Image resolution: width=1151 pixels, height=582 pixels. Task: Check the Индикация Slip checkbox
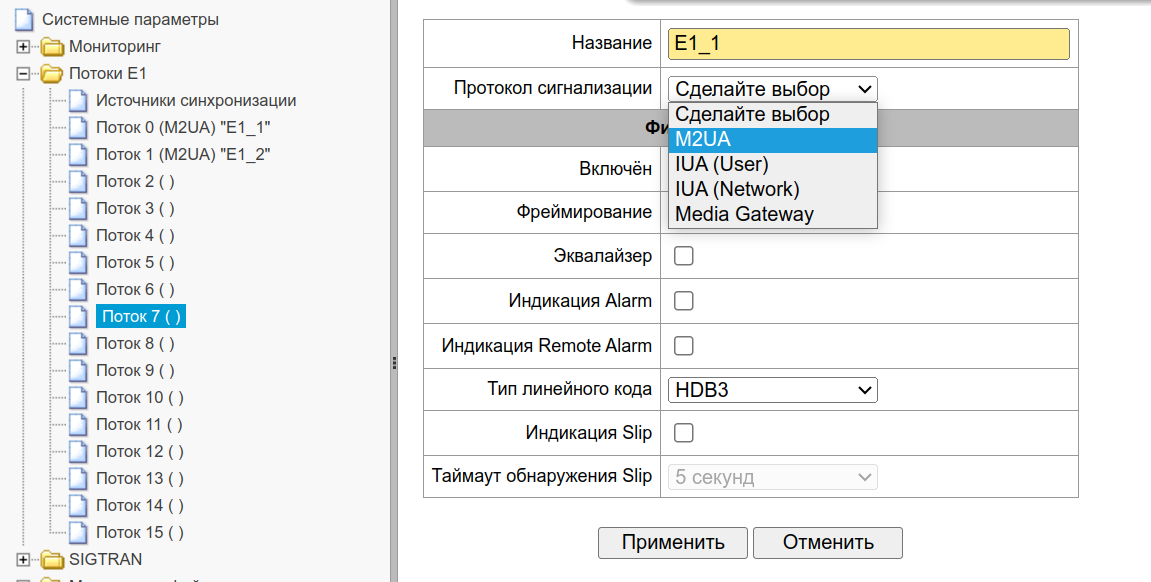tap(684, 433)
